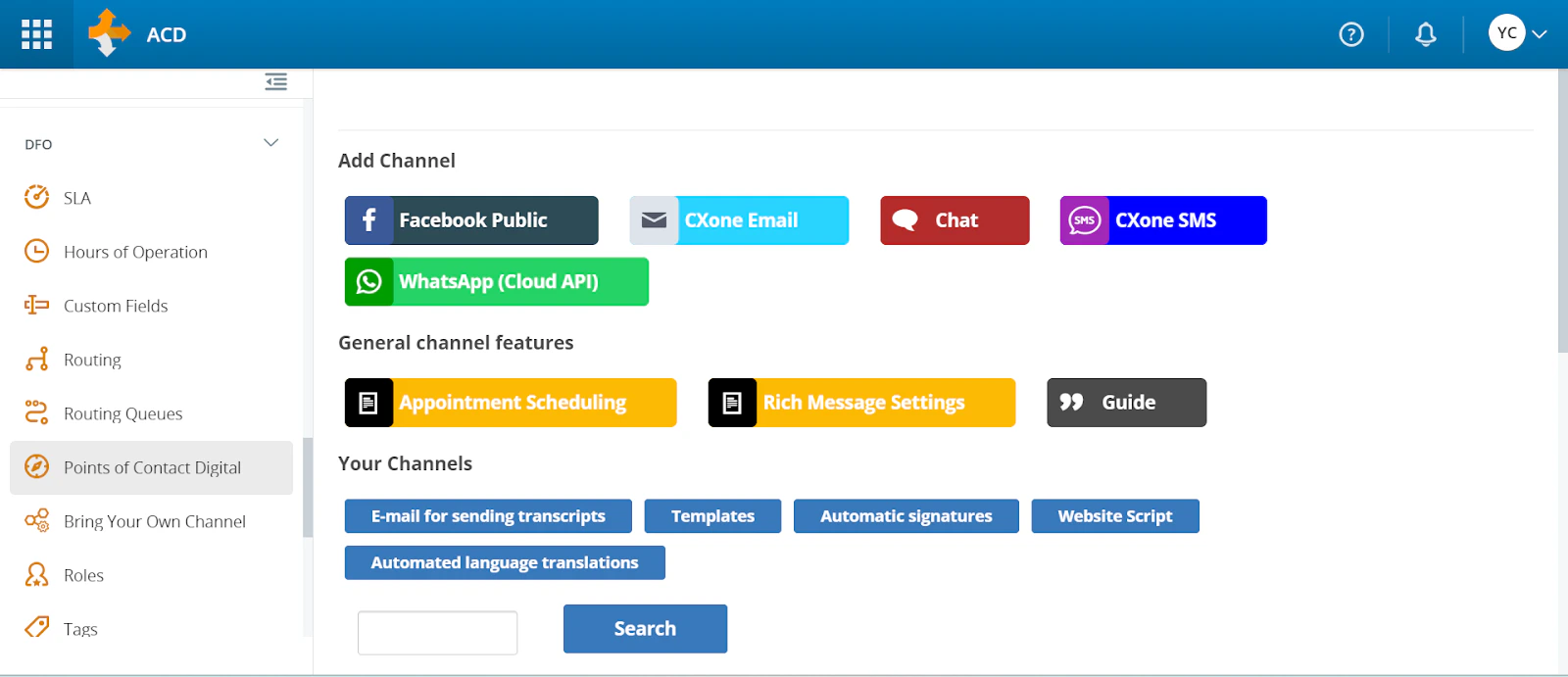Click the Routing nodes icon

tap(36, 359)
